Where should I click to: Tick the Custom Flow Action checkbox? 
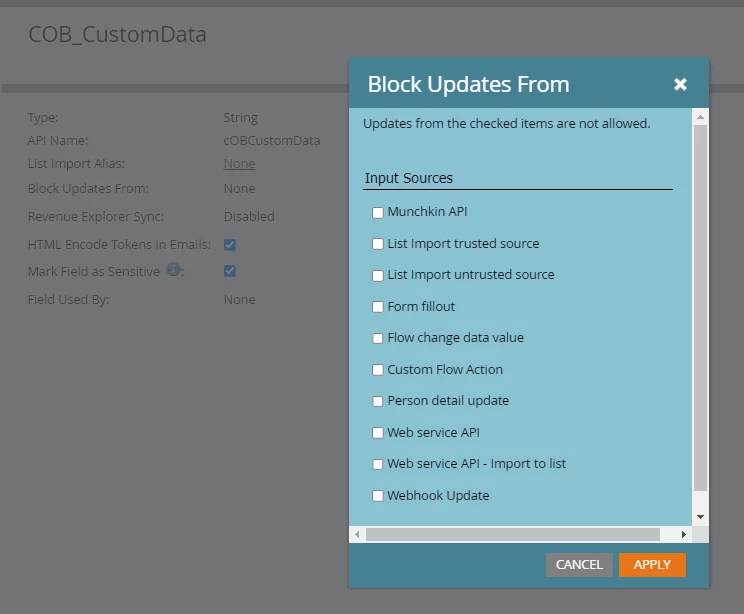click(x=378, y=370)
